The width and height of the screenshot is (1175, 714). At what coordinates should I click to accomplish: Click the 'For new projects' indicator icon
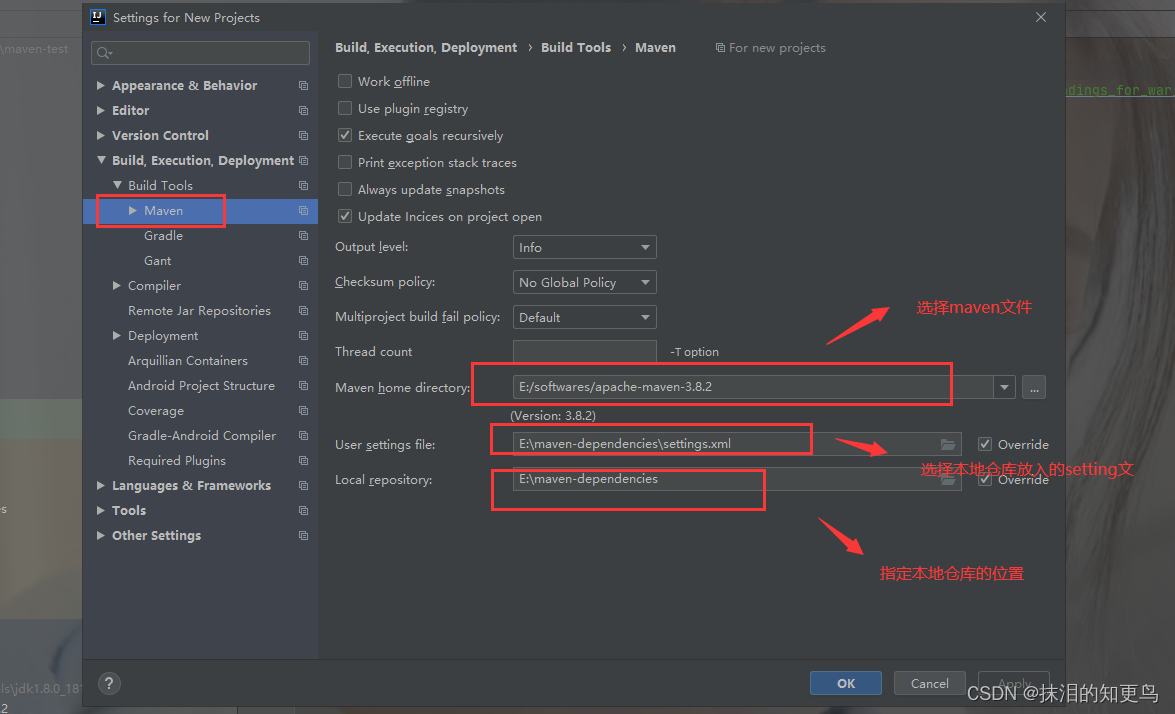pos(720,48)
